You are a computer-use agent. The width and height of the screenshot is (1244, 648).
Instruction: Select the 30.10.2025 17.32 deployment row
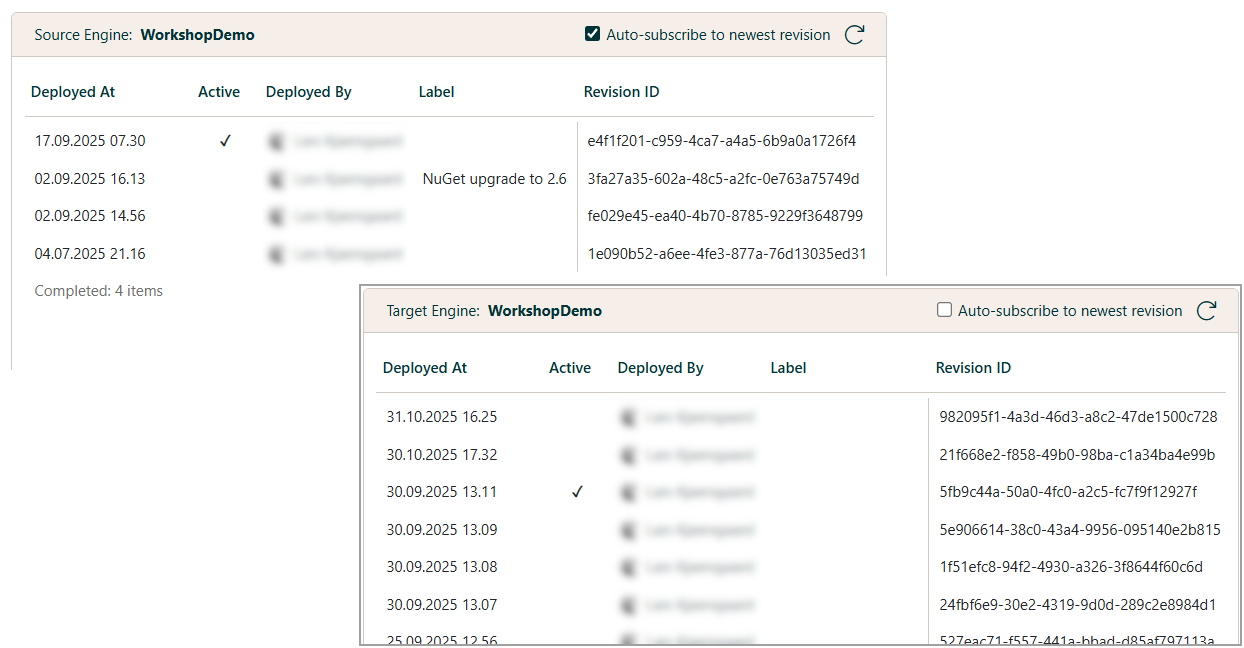[x=442, y=455]
